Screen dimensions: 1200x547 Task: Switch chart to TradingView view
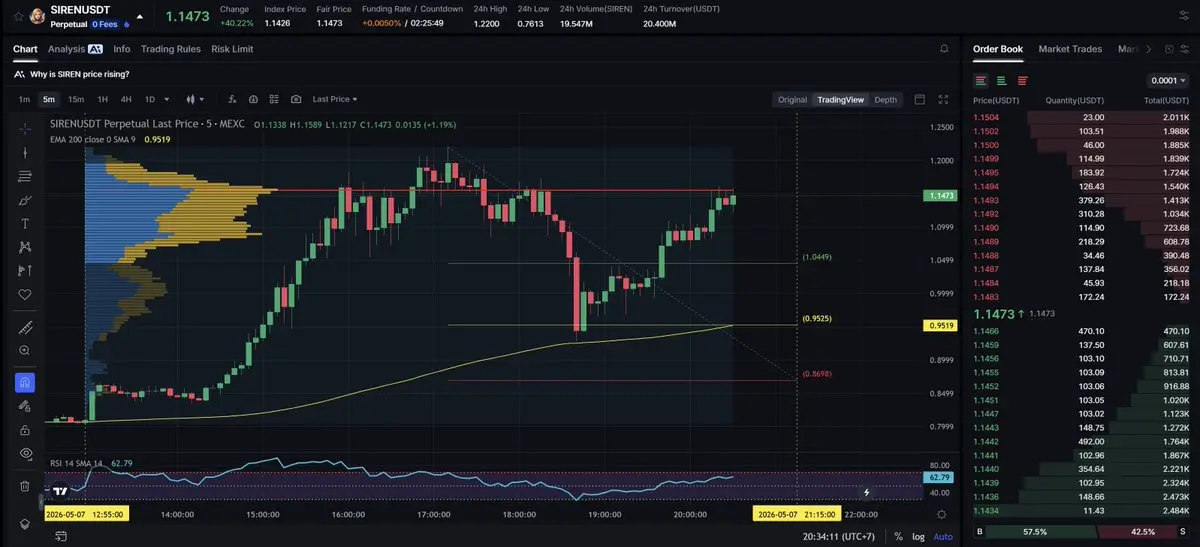[840, 99]
